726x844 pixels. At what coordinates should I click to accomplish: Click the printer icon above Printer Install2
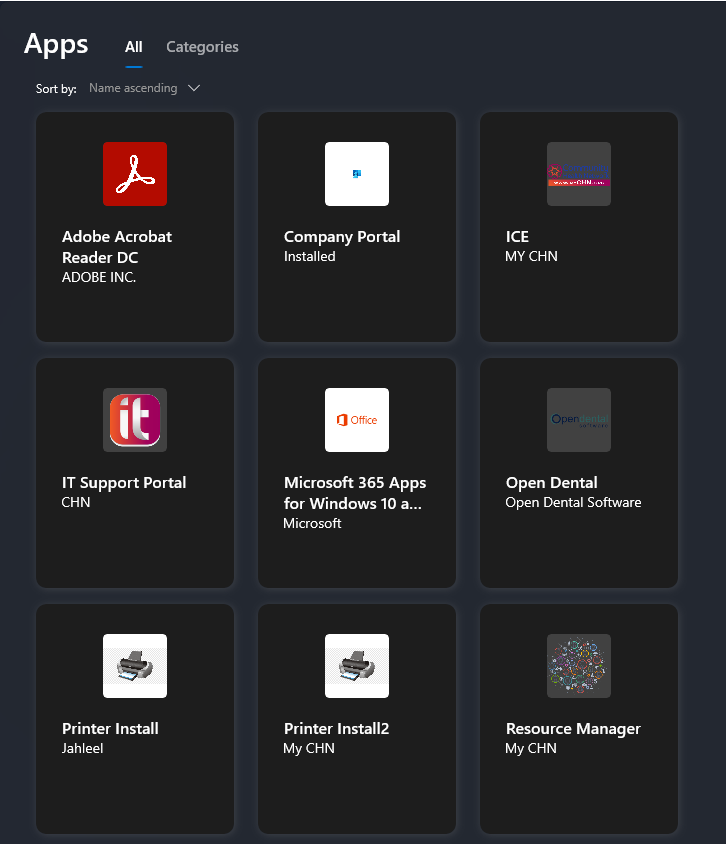tap(357, 666)
